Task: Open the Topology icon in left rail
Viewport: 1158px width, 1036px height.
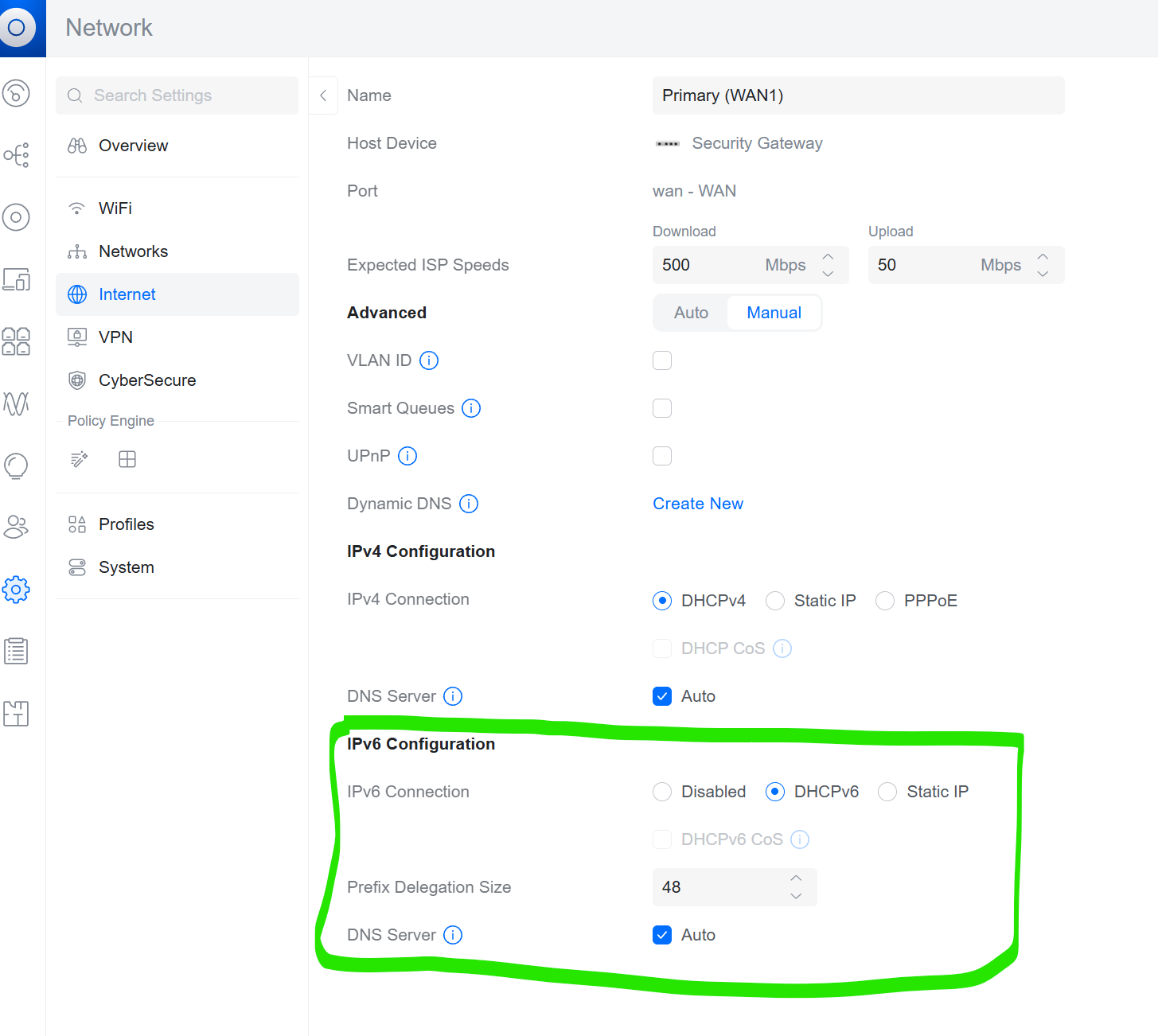Action: click(16, 155)
